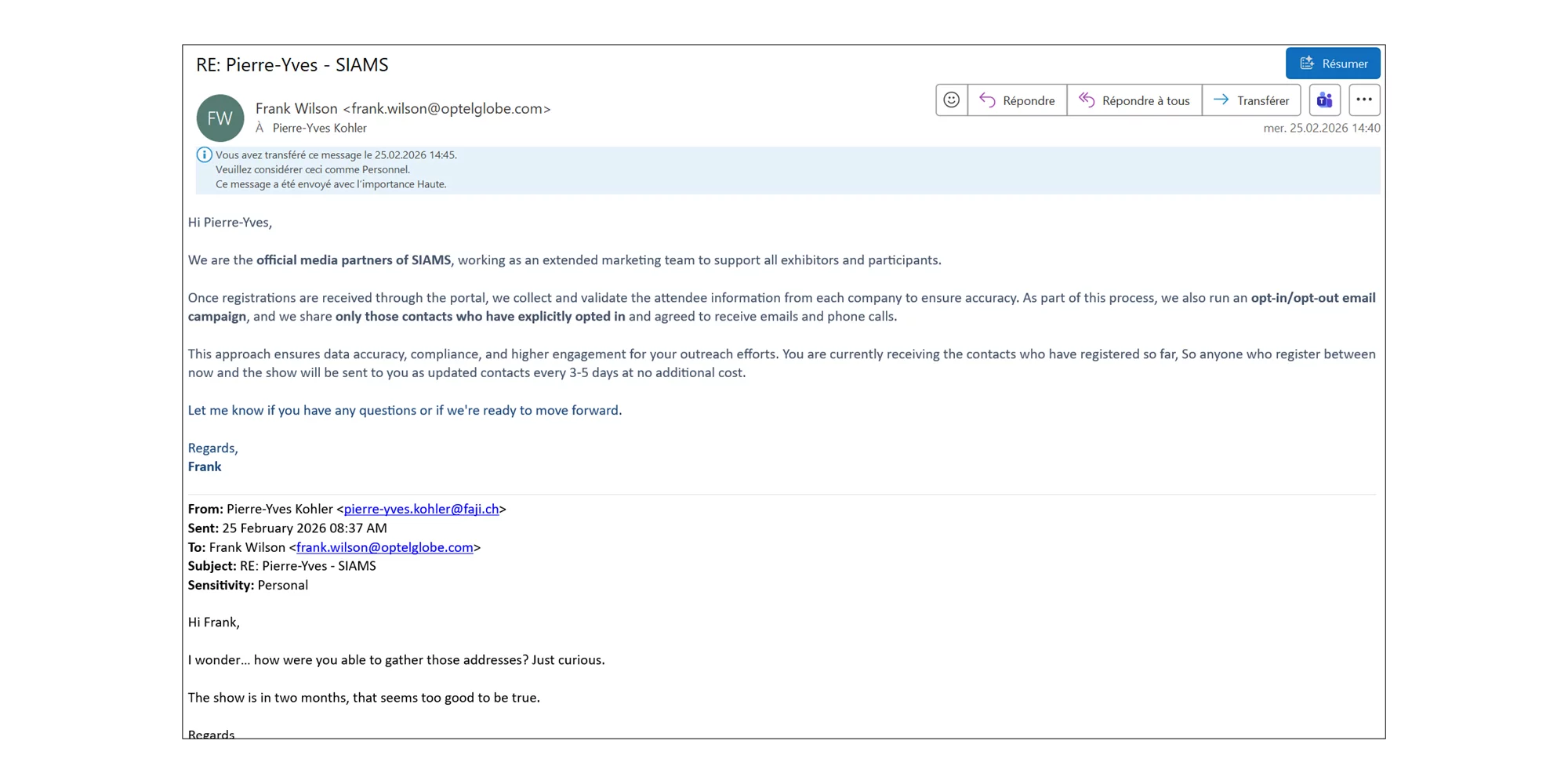Select recipient Pierre-Yves Kohler in the À line
The height and width of the screenshot is (784, 1568).
(319, 128)
